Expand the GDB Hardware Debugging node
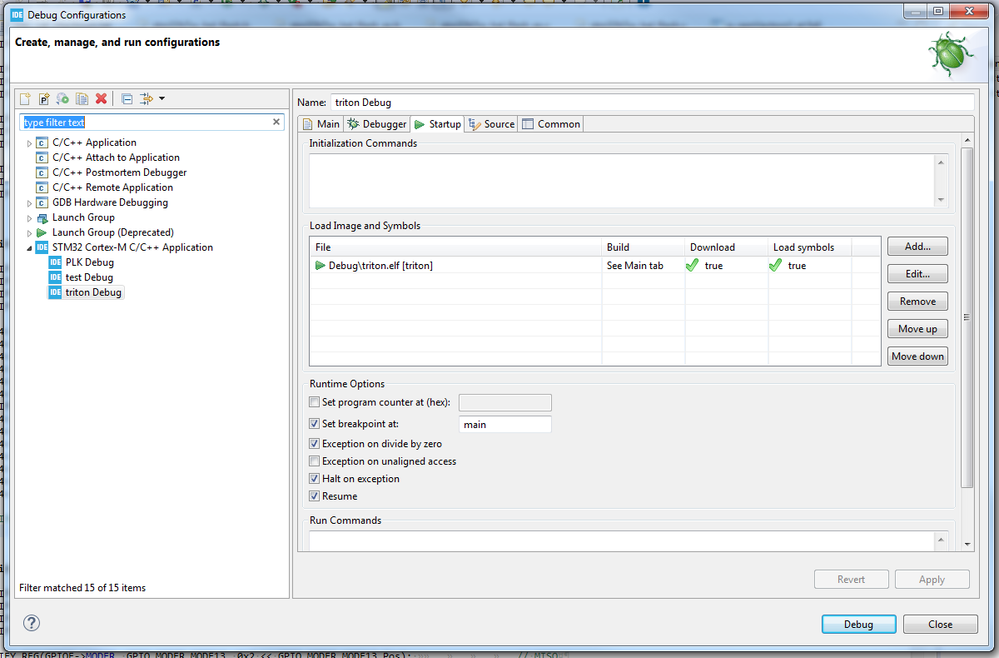Viewport: 999px width, 658px height. [29, 203]
